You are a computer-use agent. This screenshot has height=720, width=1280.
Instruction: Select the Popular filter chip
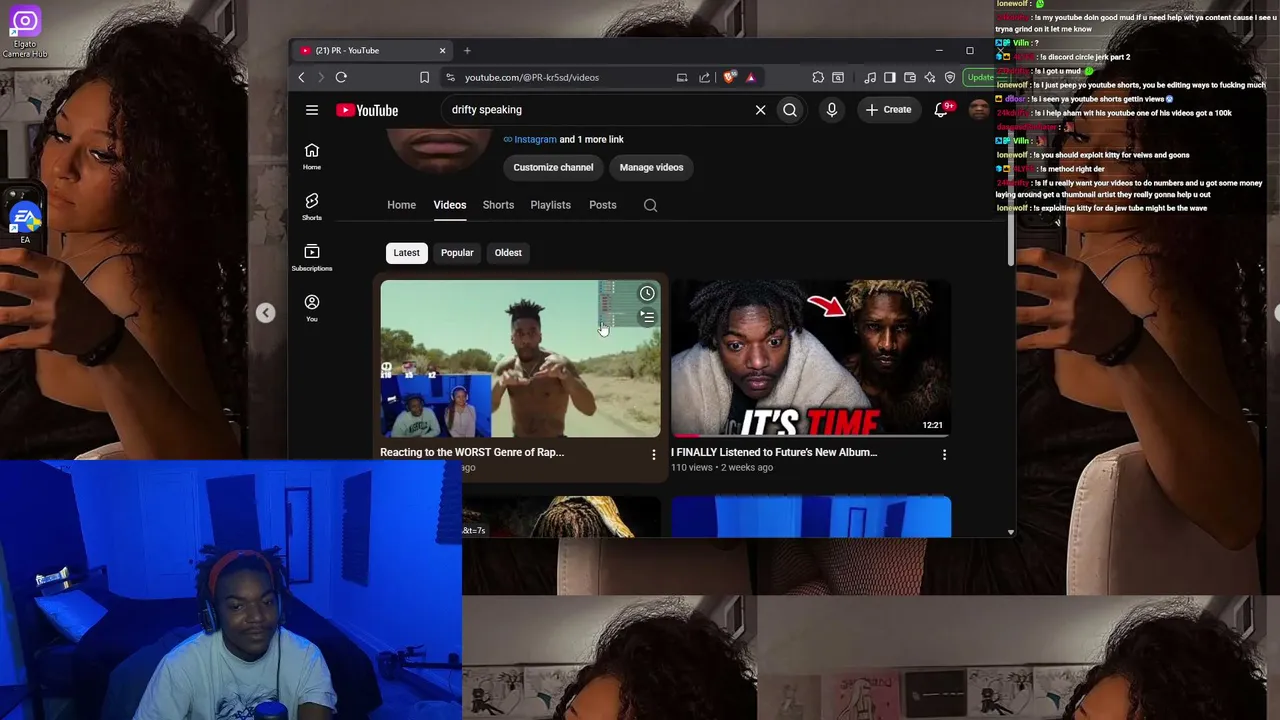457,253
